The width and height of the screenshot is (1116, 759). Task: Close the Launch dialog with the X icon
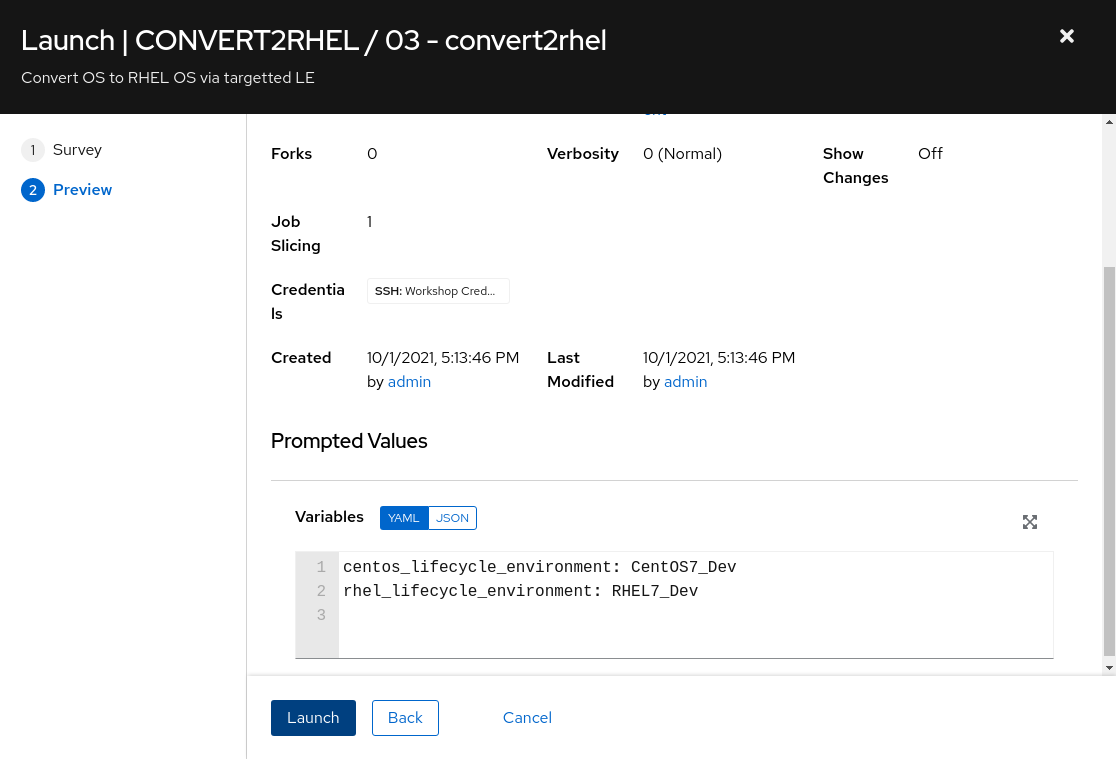(x=1066, y=36)
